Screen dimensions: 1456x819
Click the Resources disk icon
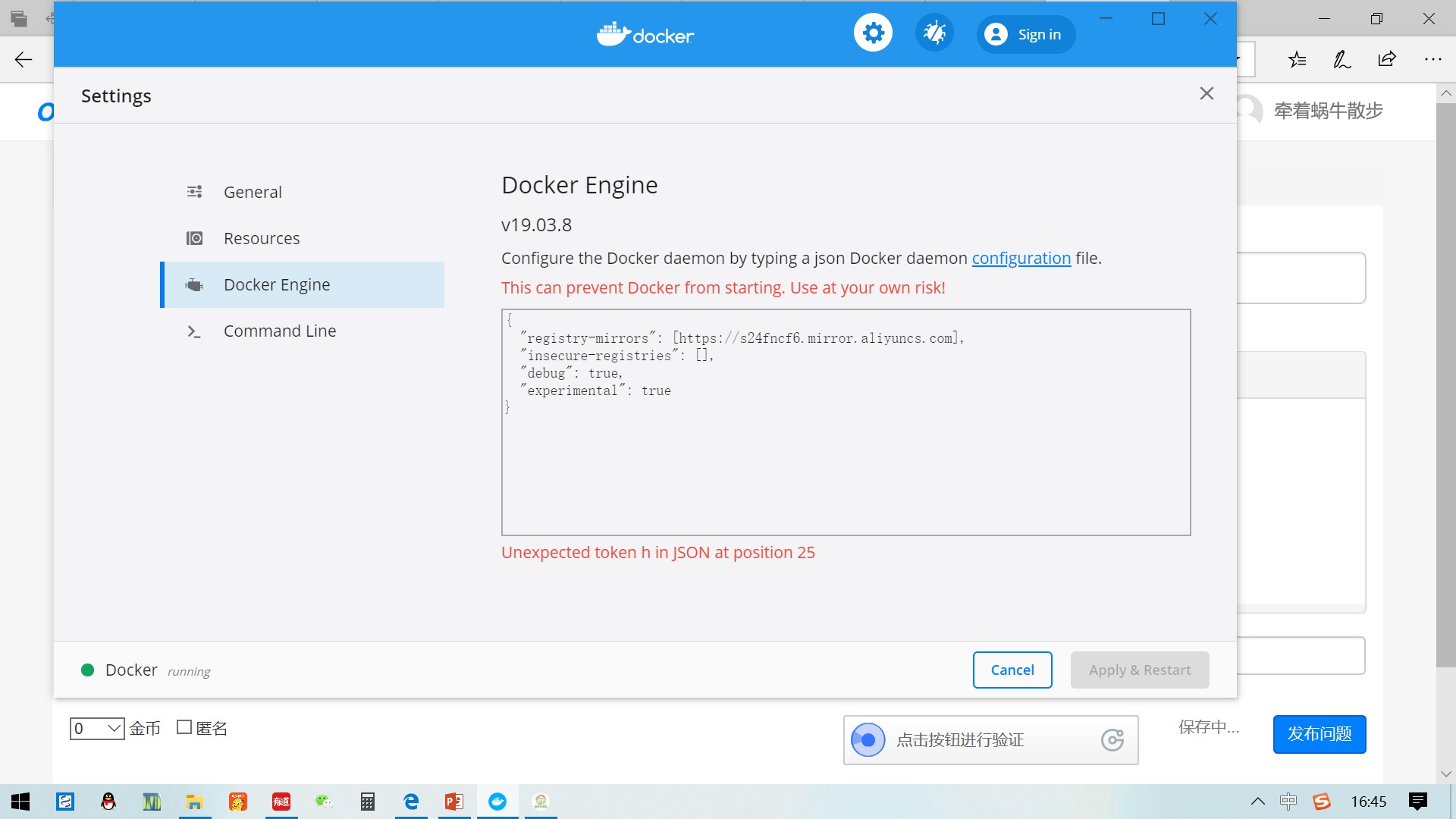click(194, 238)
